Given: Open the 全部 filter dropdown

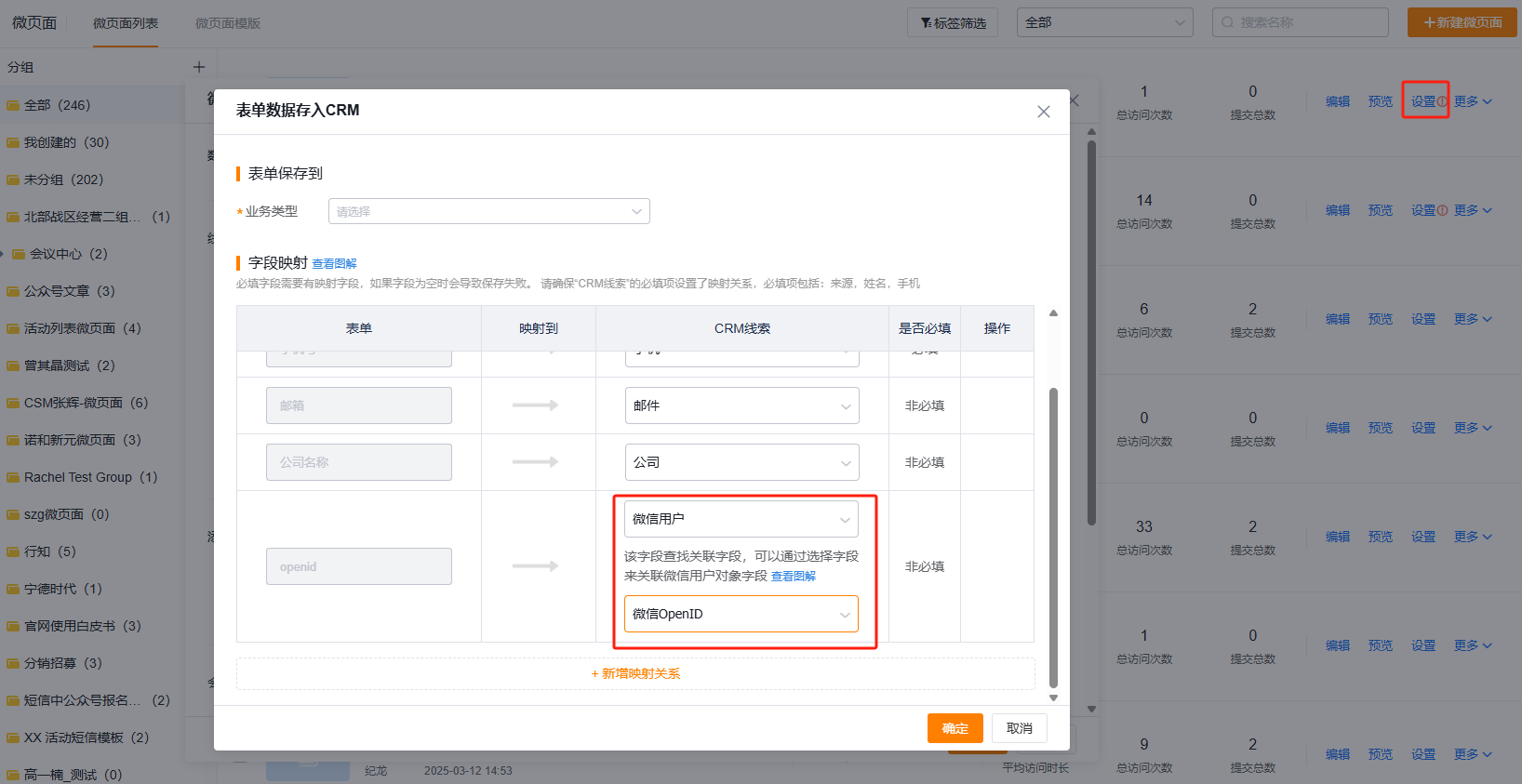Looking at the screenshot, I should tap(1105, 22).
